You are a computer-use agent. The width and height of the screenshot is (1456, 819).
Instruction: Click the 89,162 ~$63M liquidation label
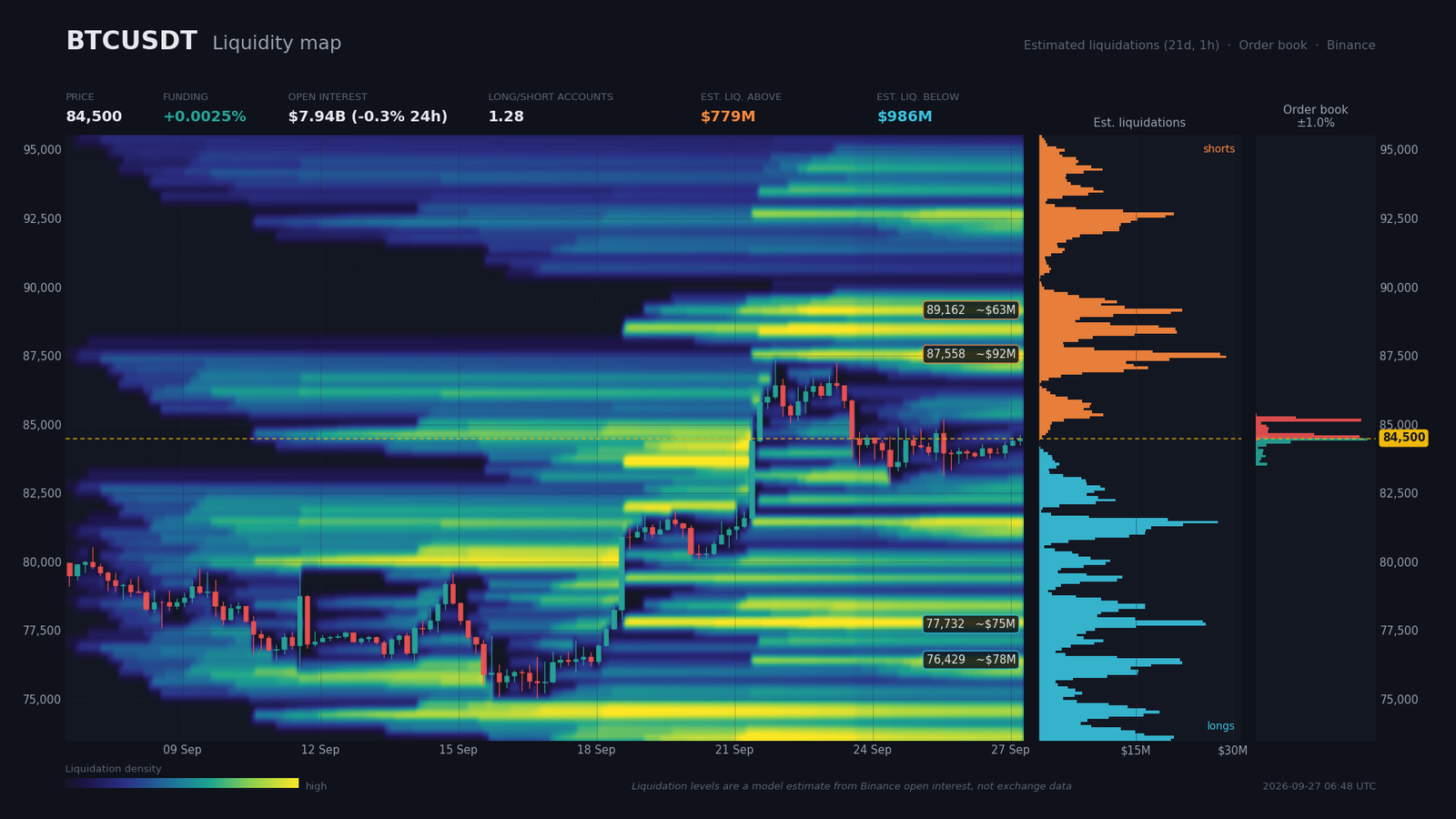tap(971, 310)
